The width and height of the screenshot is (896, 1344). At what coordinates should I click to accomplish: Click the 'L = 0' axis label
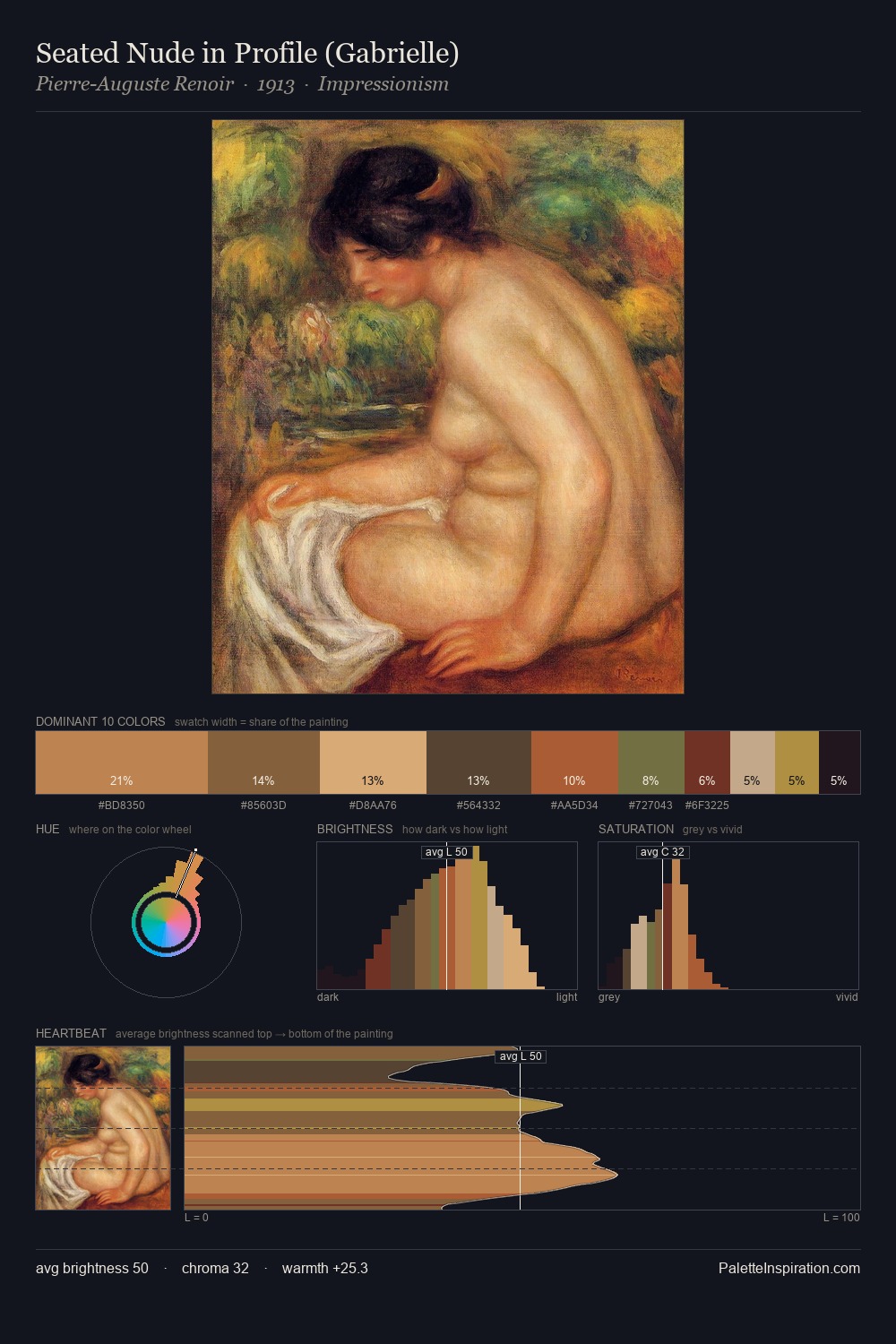pyautogui.click(x=196, y=1218)
